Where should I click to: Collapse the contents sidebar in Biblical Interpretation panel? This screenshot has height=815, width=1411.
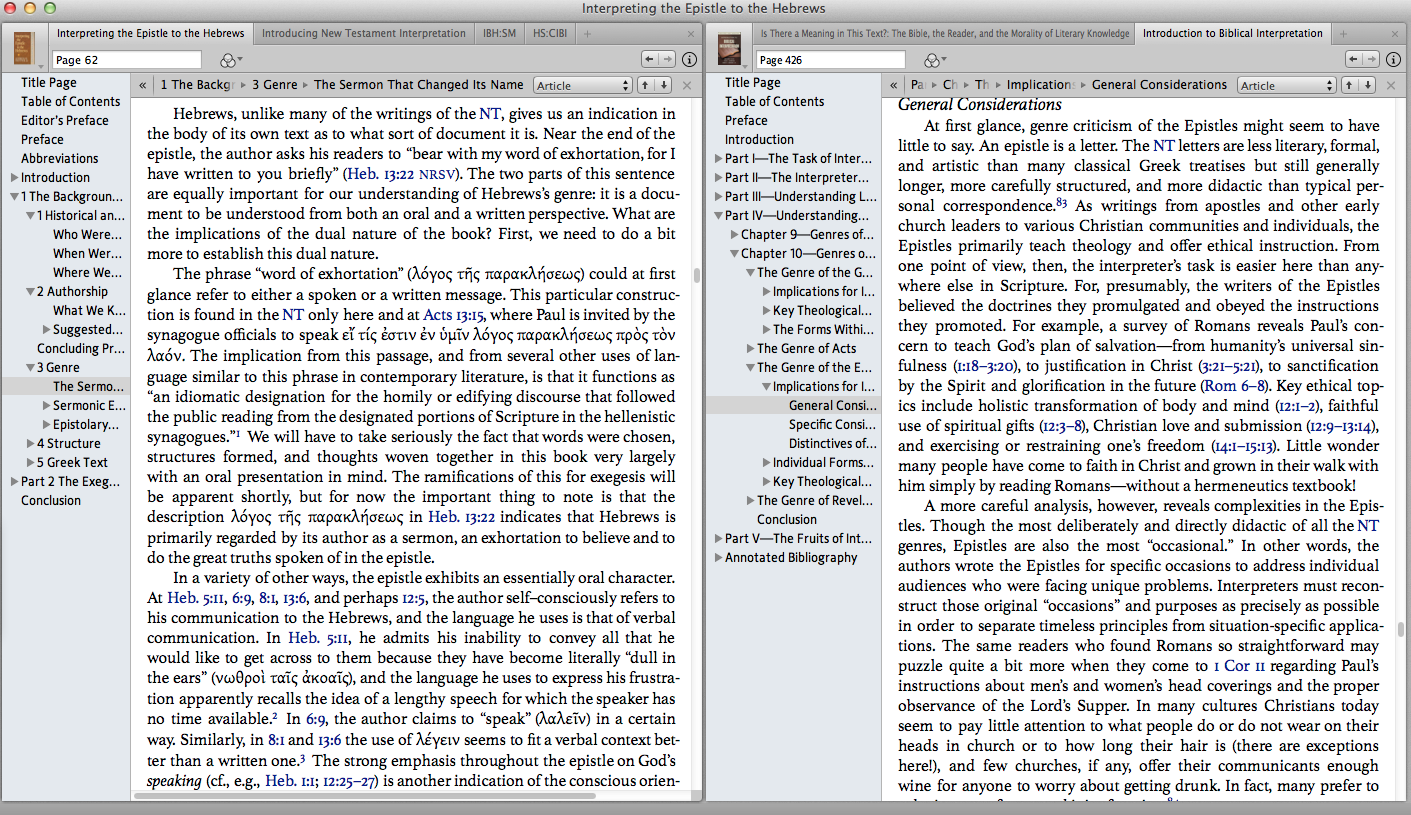click(x=892, y=86)
